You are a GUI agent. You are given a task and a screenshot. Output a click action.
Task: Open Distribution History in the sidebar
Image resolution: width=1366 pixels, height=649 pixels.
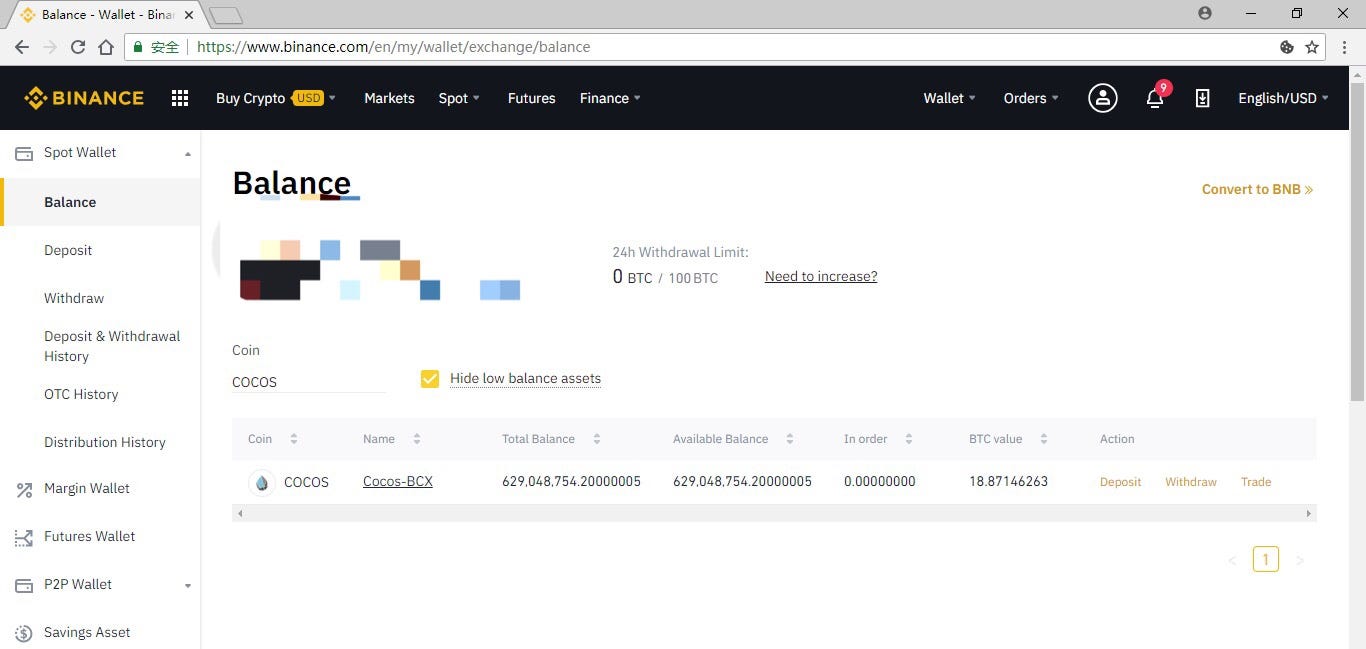(105, 442)
